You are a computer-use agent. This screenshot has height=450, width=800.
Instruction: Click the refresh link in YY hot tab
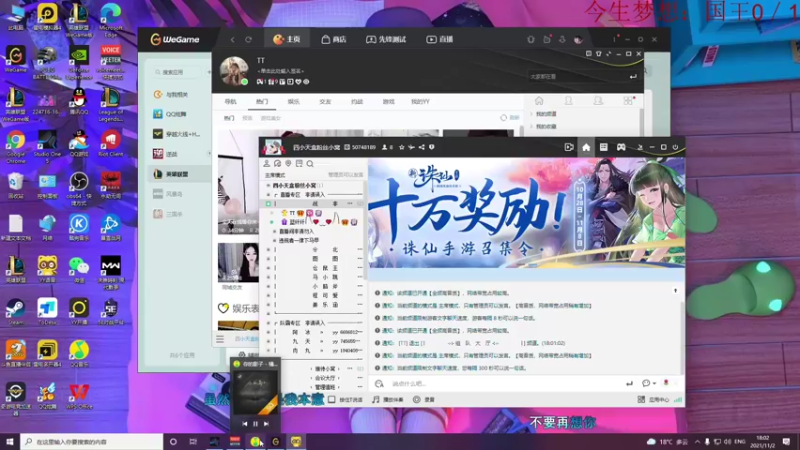(x=510, y=118)
